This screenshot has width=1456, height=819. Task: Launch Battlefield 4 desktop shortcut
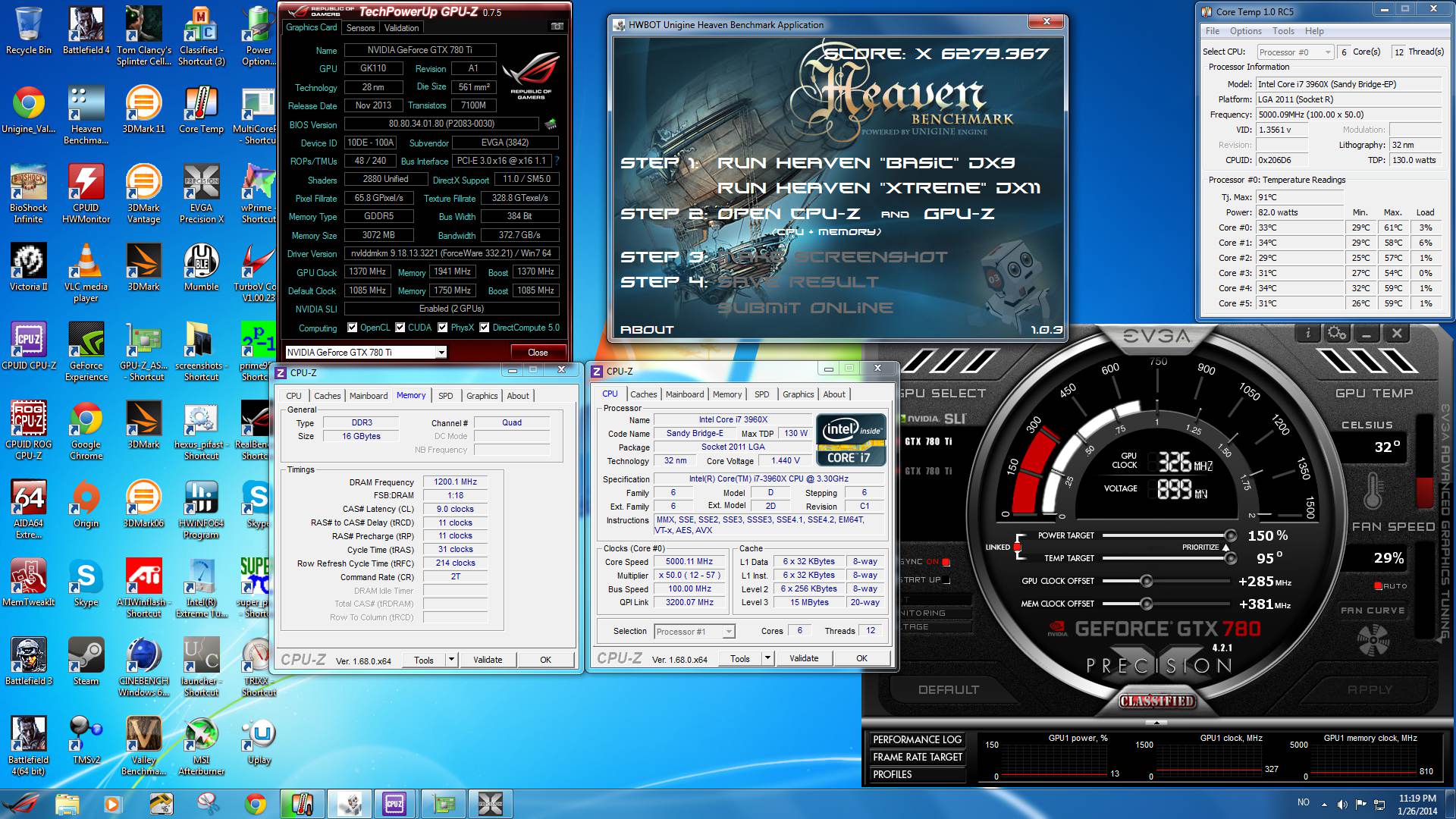[x=86, y=32]
